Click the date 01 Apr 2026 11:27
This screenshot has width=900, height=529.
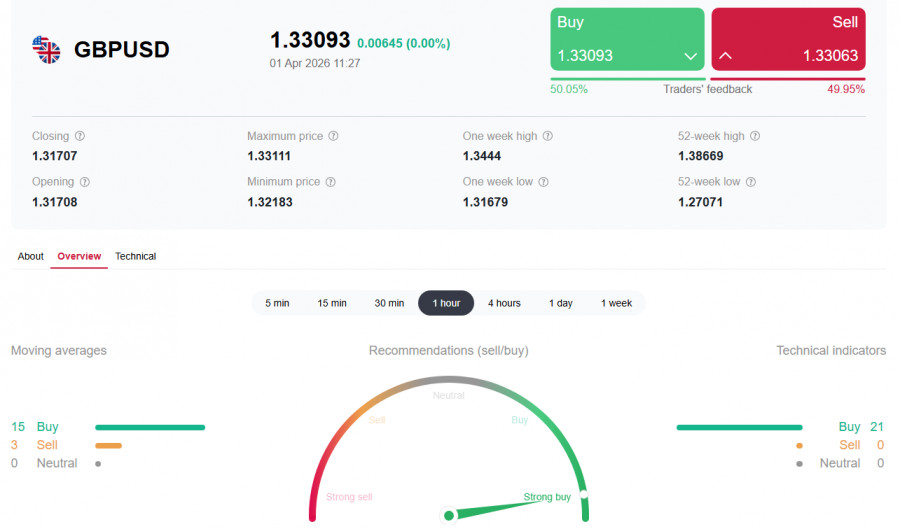(x=315, y=63)
